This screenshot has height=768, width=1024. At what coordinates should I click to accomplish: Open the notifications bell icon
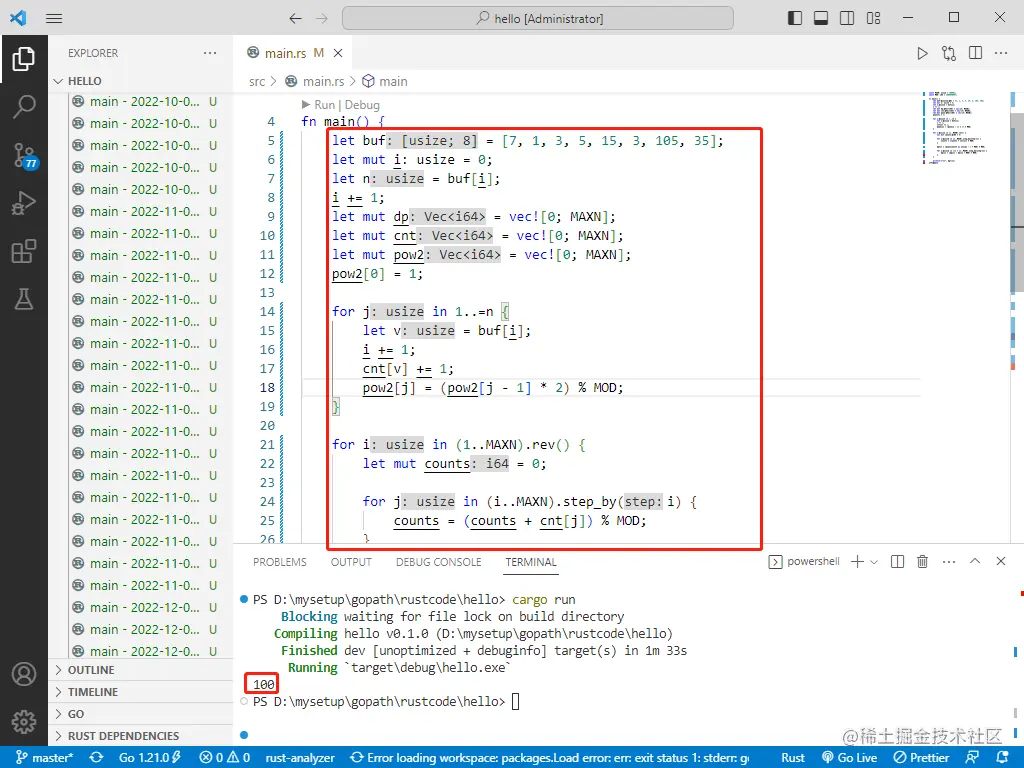[x=1002, y=758]
